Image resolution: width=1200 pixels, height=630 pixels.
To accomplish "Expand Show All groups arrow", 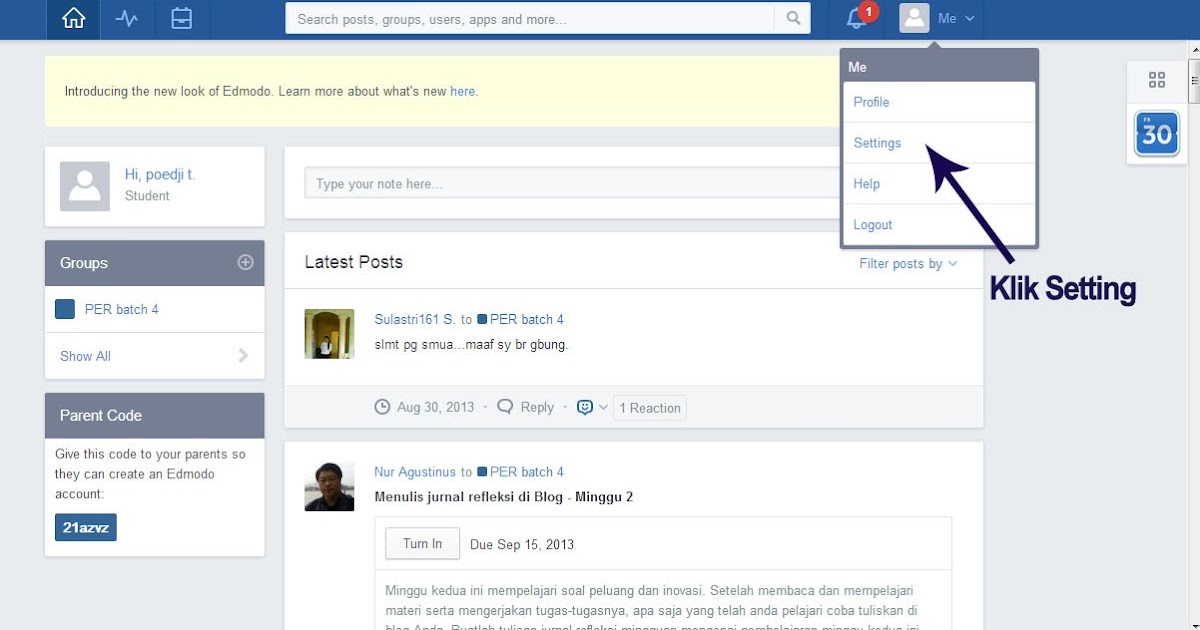I will (243, 355).
